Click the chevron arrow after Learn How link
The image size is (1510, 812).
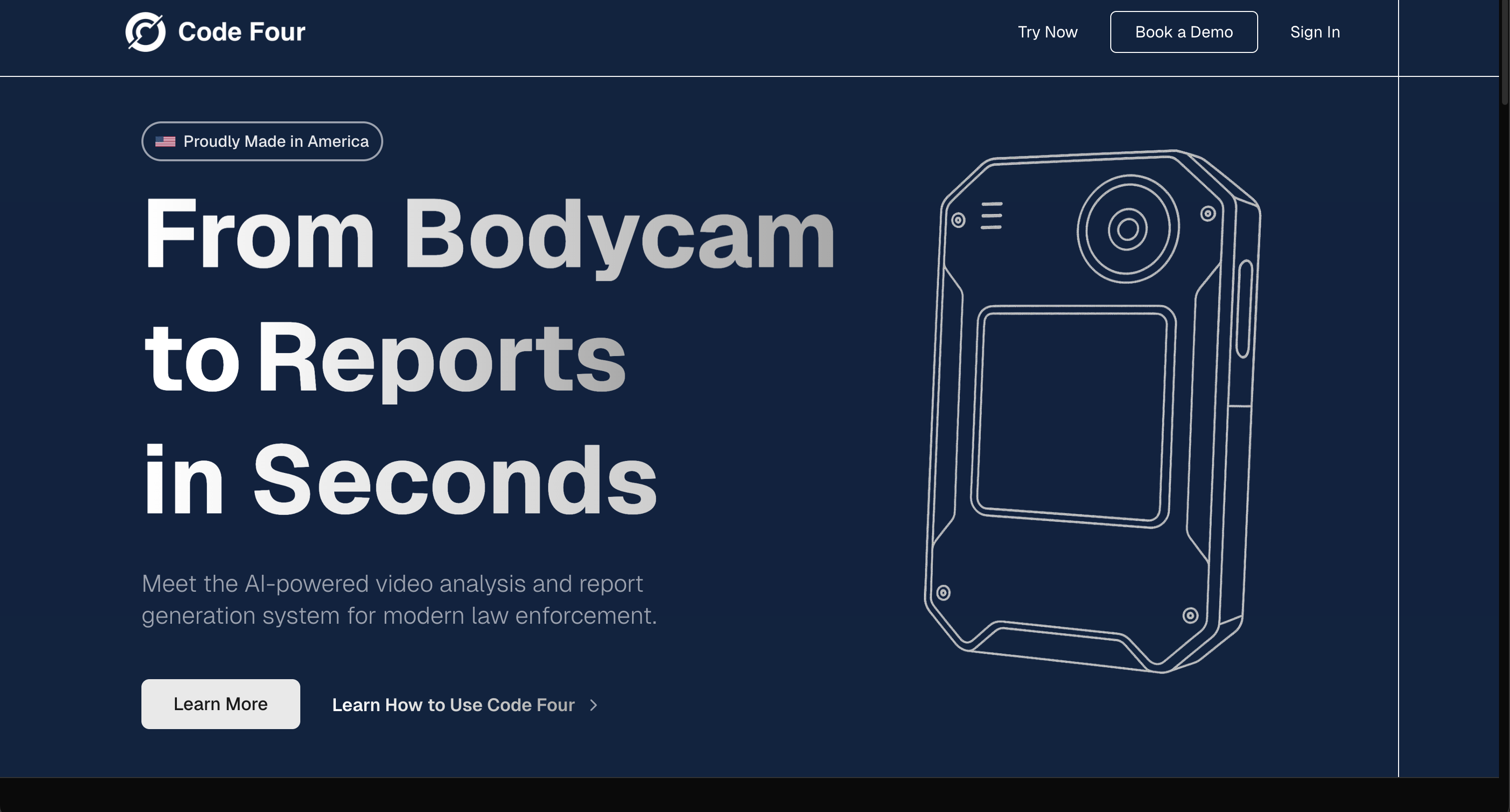[593, 705]
